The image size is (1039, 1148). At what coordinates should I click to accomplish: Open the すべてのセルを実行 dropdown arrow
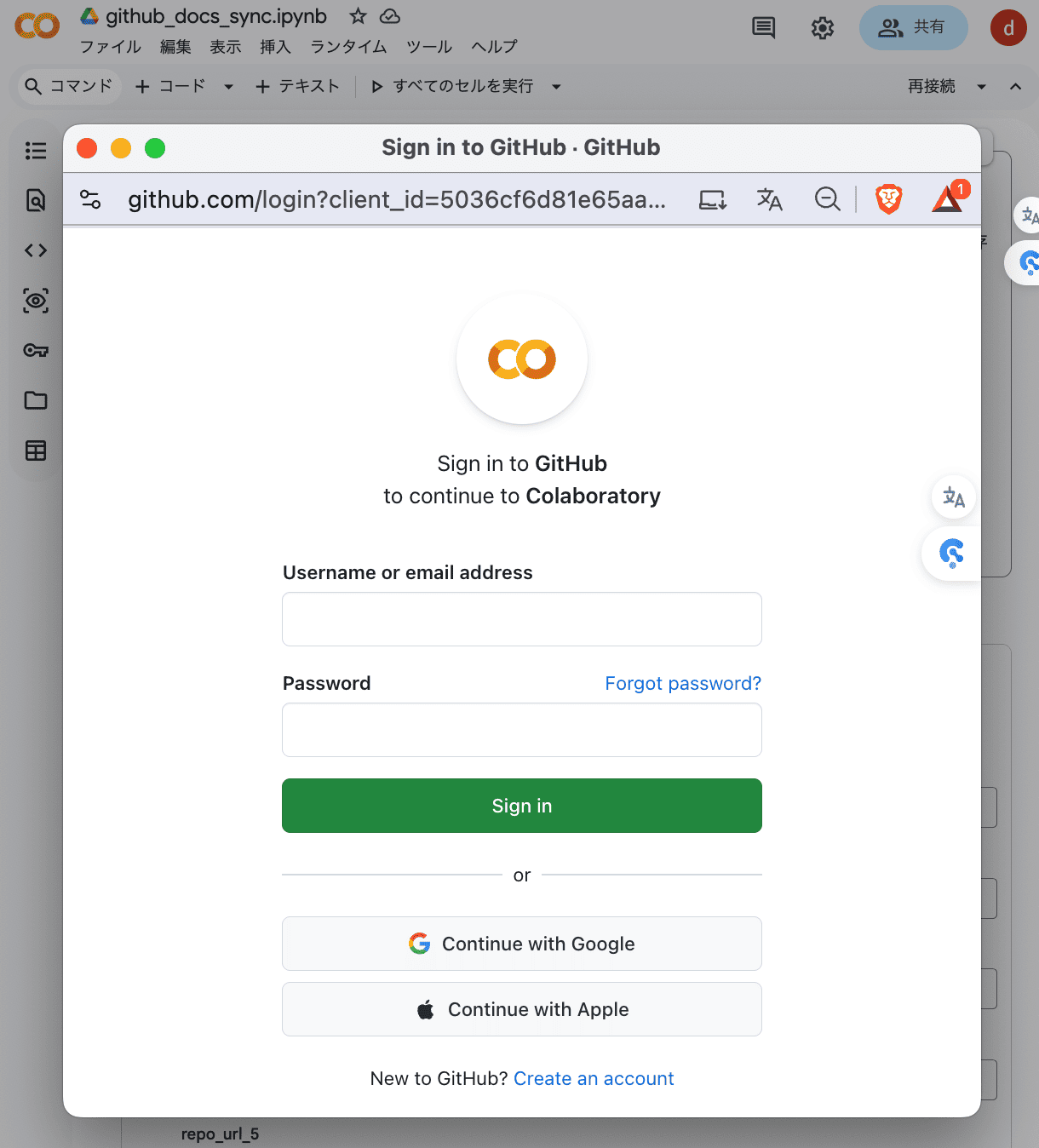click(x=556, y=86)
